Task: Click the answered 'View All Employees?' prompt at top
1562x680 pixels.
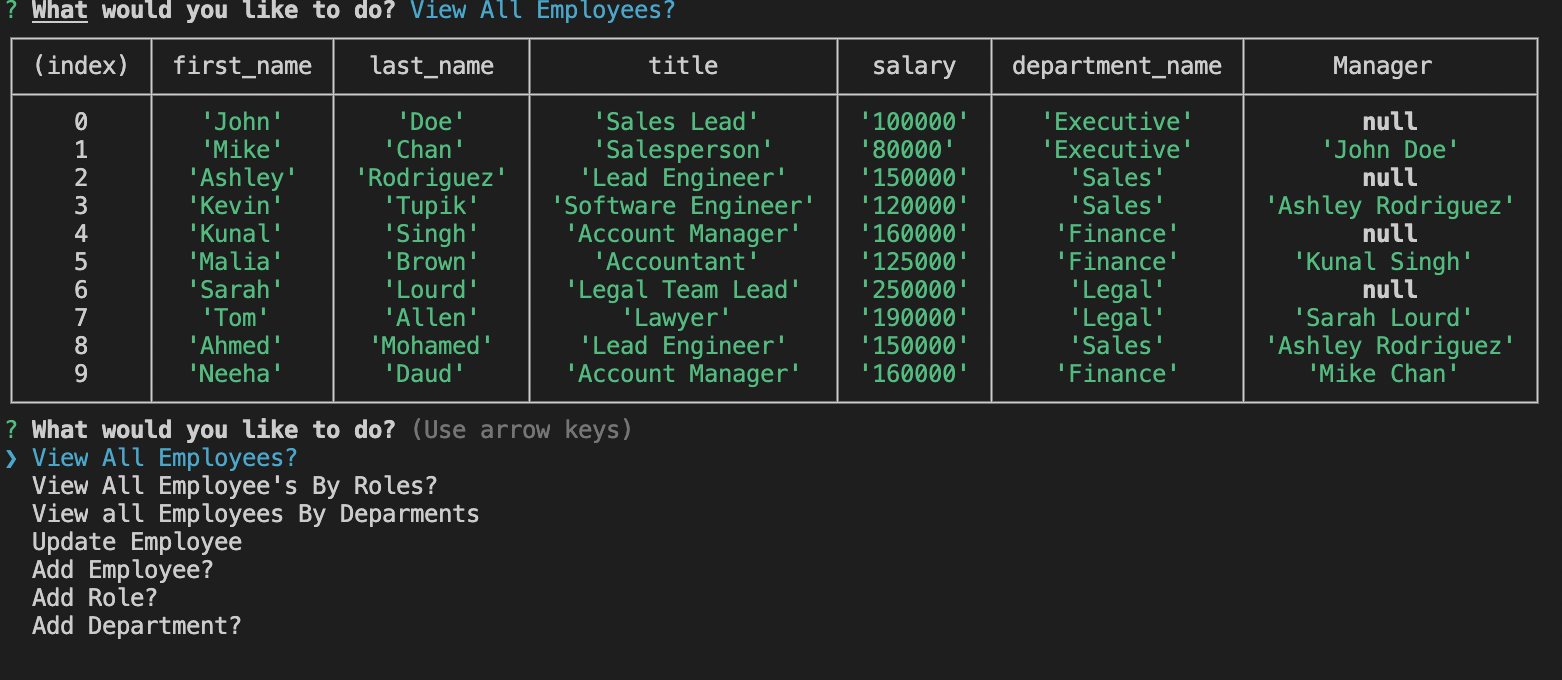Action: pyautogui.click(x=543, y=12)
